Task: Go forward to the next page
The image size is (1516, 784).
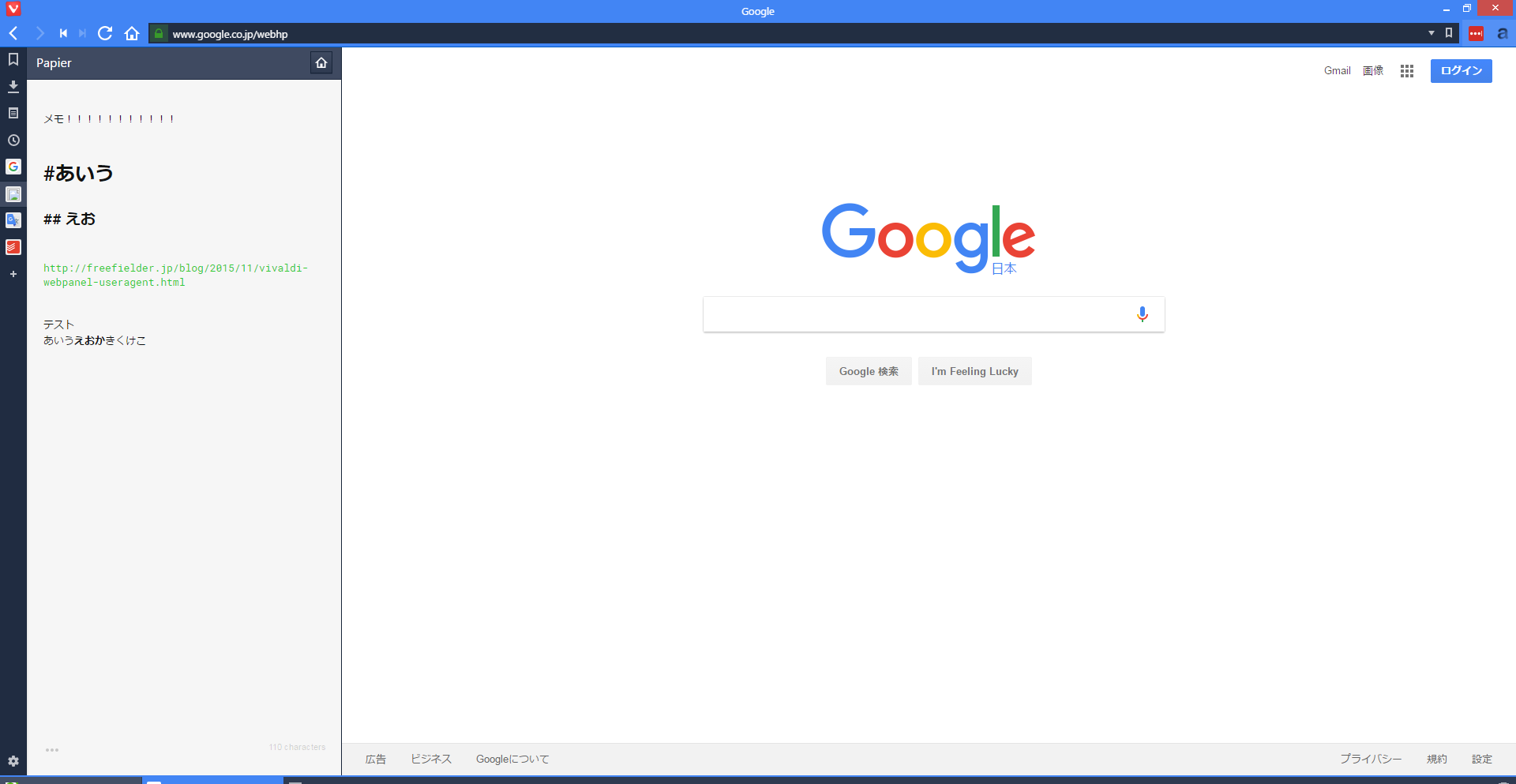Action: pos(39,33)
